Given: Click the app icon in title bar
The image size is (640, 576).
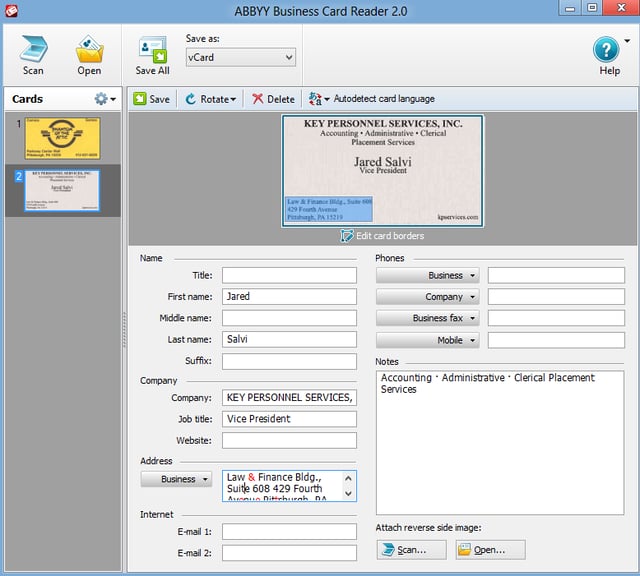Looking at the screenshot, I should pyautogui.click(x=11, y=11).
